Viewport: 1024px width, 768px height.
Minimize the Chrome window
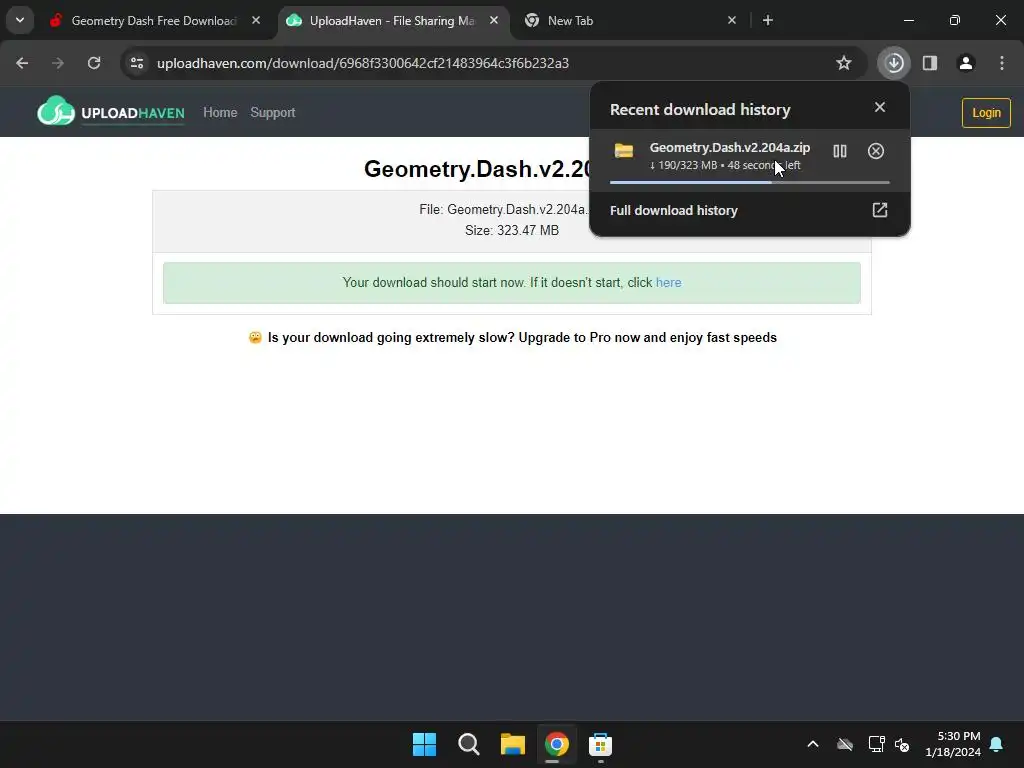pos(908,20)
